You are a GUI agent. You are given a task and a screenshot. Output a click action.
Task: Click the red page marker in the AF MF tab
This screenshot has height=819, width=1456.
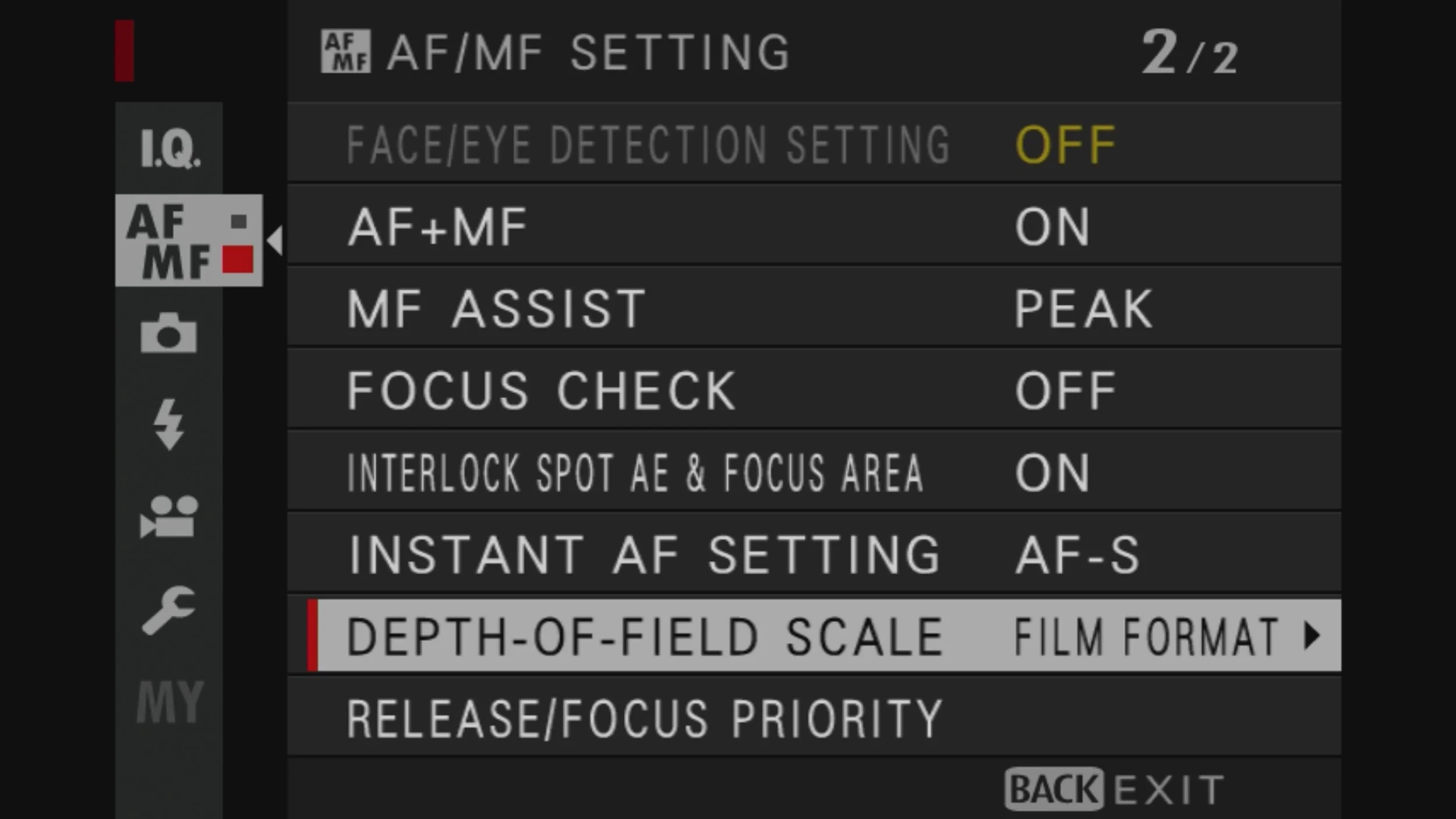pyautogui.click(x=238, y=259)
